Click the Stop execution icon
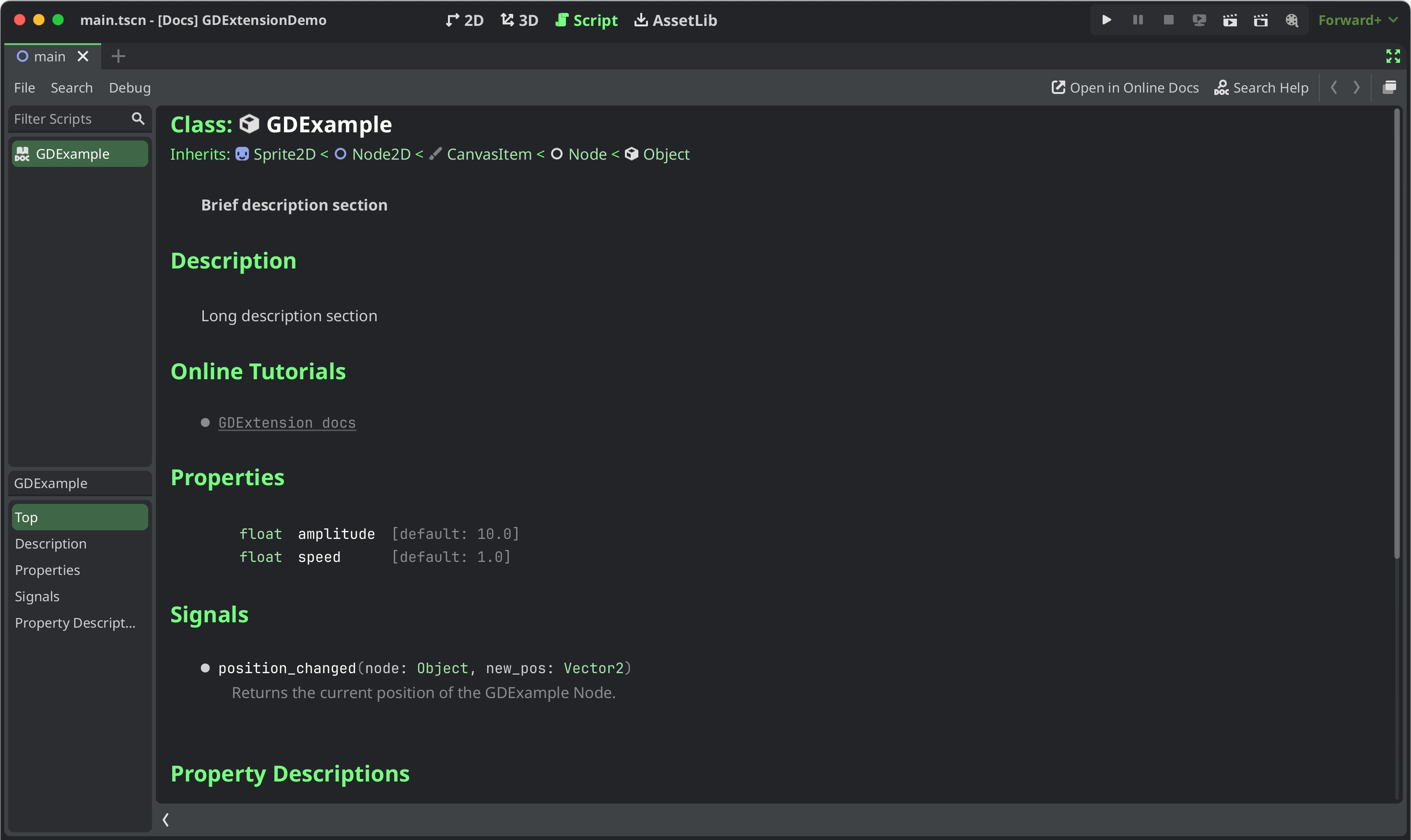1411x840 pixels. pos(1167,20)
